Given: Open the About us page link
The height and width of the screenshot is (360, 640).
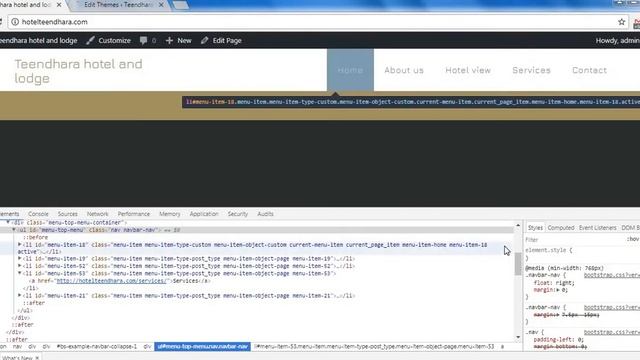Looking at the screenshot, I should 404,70.
